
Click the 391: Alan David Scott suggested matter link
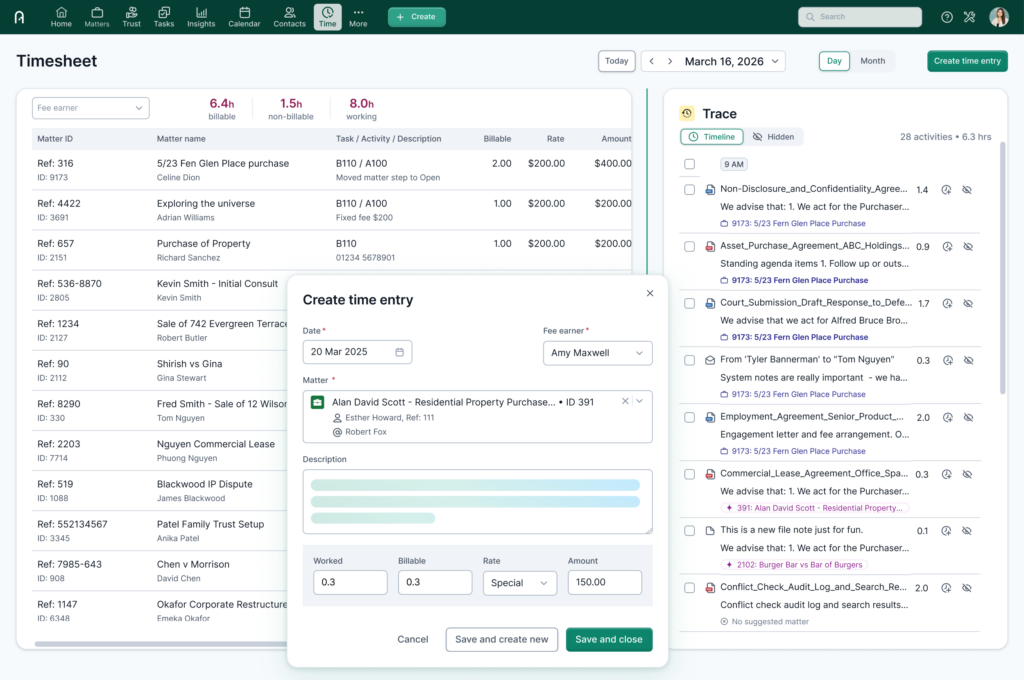pos(815,508)
